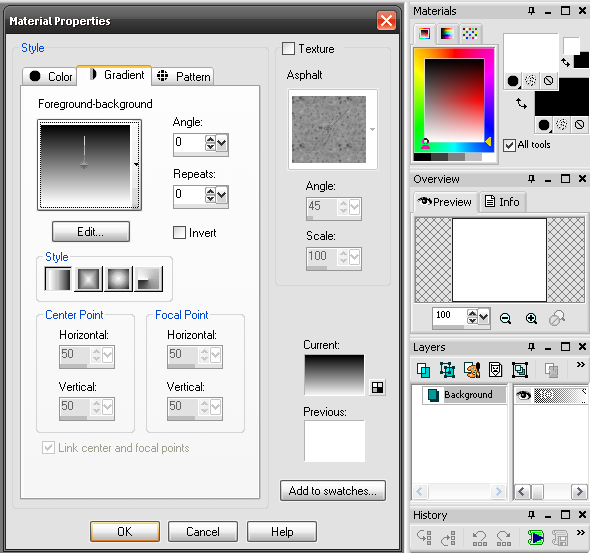Uncheck the All tools checkbox

[x=509, y=145]
